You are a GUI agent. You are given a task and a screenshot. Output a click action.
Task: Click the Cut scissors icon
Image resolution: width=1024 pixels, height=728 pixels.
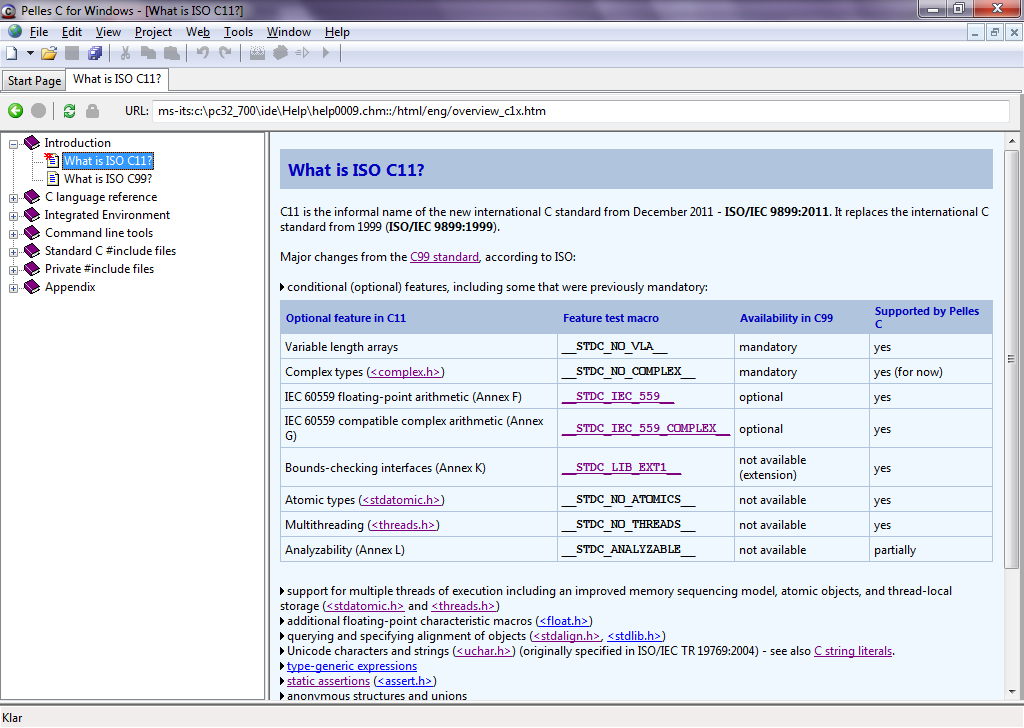(x=125, y=53)
